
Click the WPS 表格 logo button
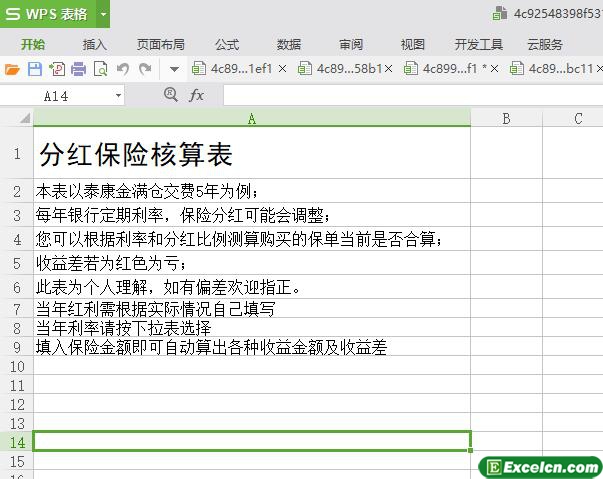coord(48,14)
